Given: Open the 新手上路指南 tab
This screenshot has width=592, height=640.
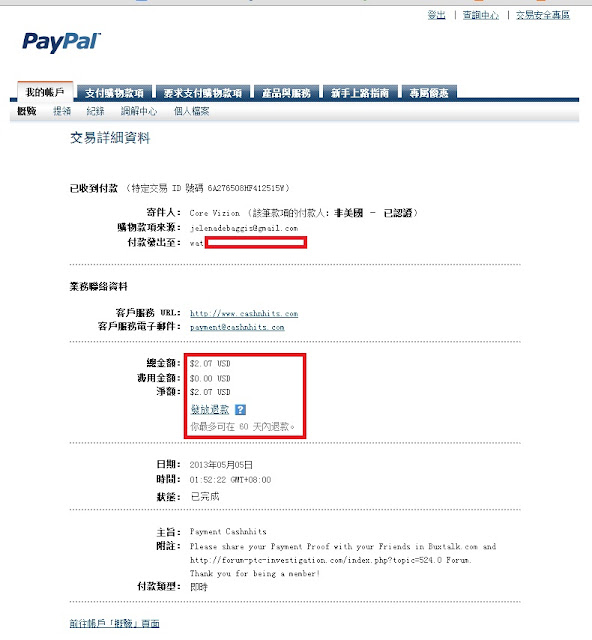Looking at the screenshot, I should click(360, 93).
